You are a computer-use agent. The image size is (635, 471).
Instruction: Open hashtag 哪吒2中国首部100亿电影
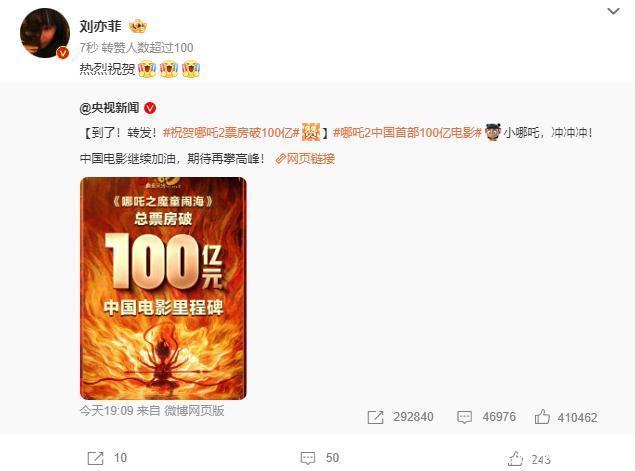click(407, 132)
